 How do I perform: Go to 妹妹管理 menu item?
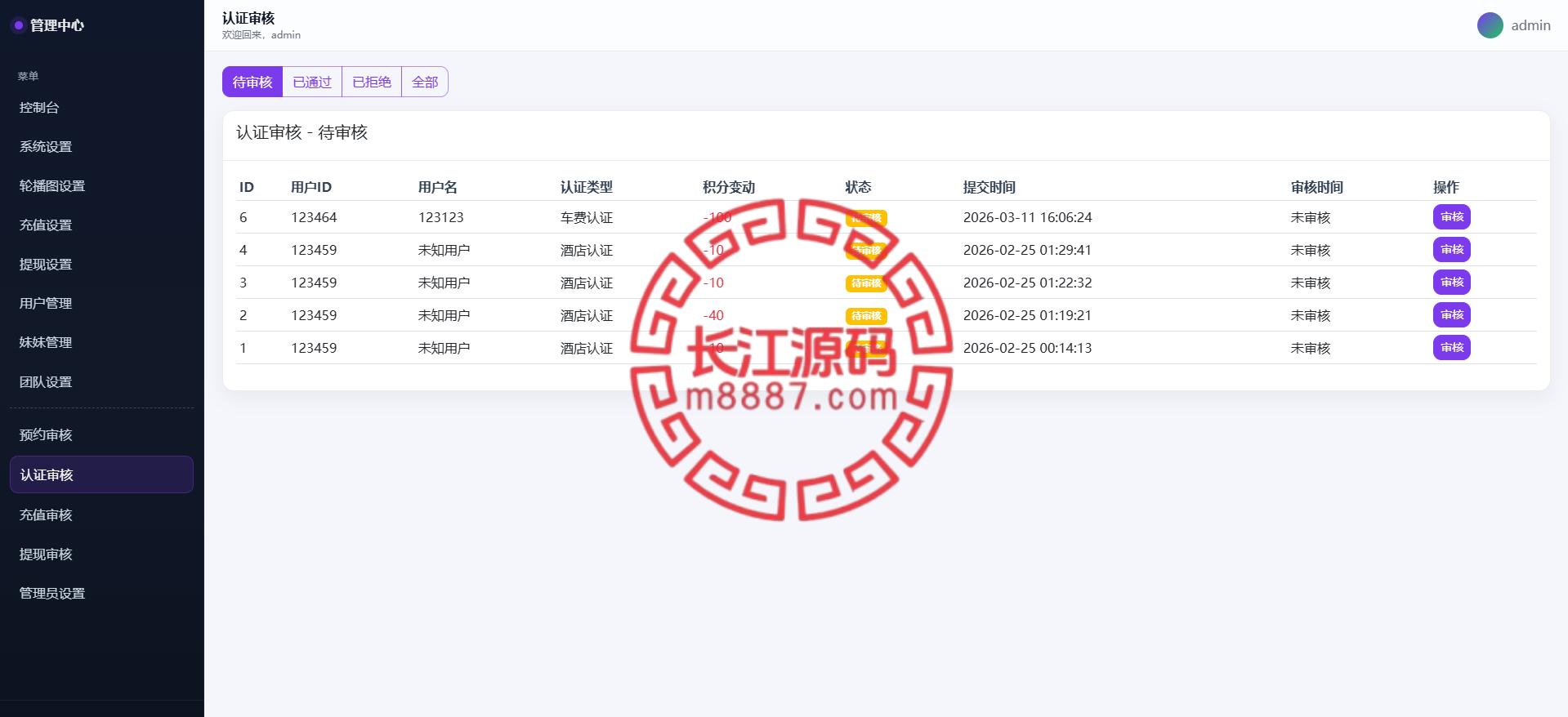coord(101,343)
